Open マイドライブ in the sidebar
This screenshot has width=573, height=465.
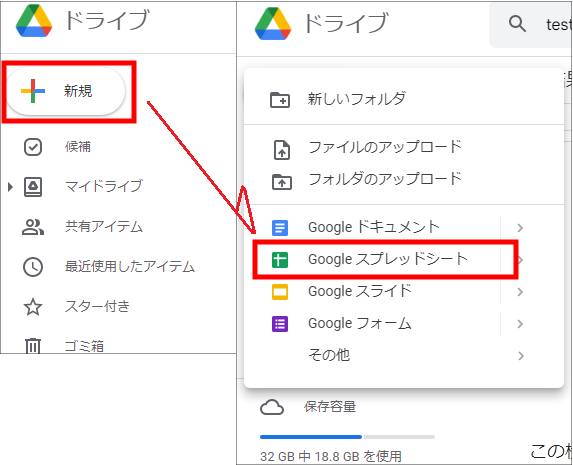click(x=104, y=186)
